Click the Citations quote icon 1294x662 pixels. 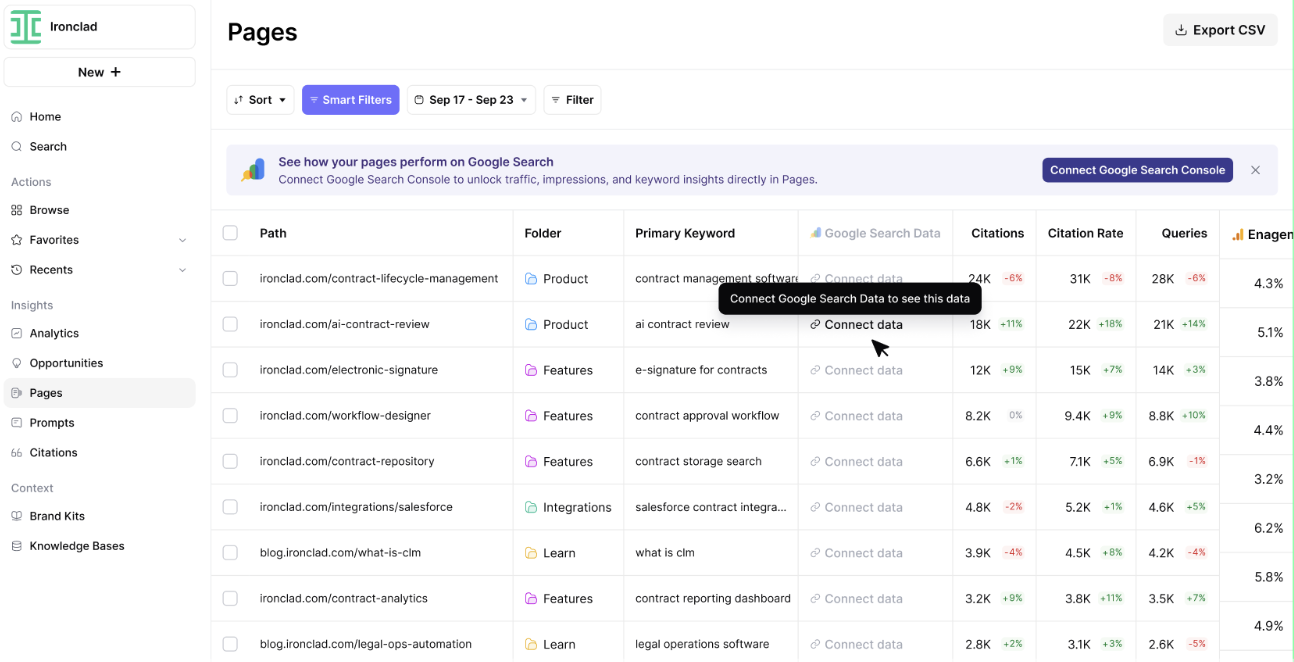pyautogui.click(x=16, y=454)
